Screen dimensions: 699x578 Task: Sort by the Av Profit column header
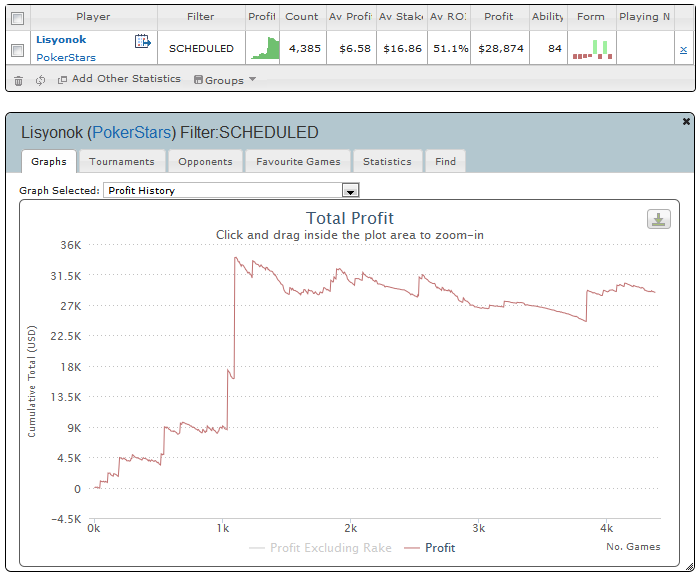[x=350, y=16]
